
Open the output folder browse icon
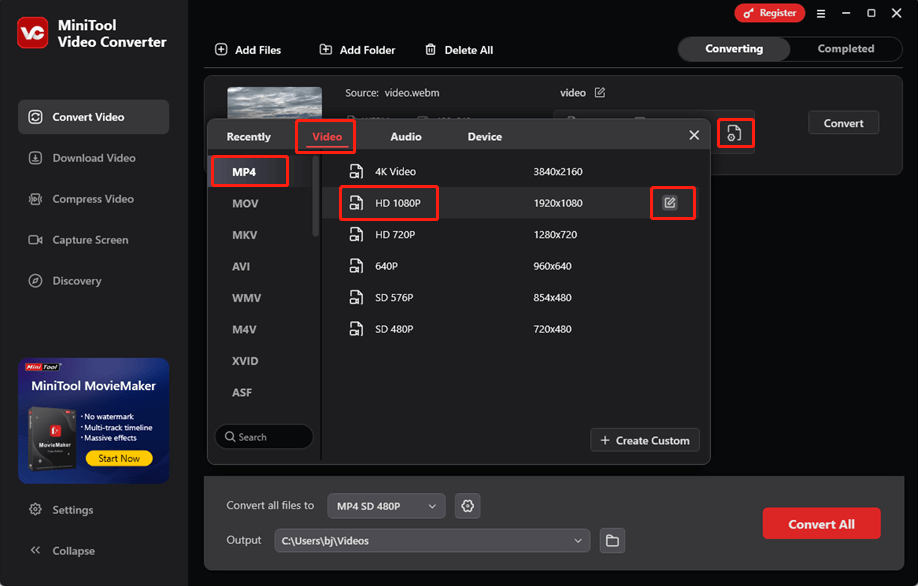[x=612, y=540]
